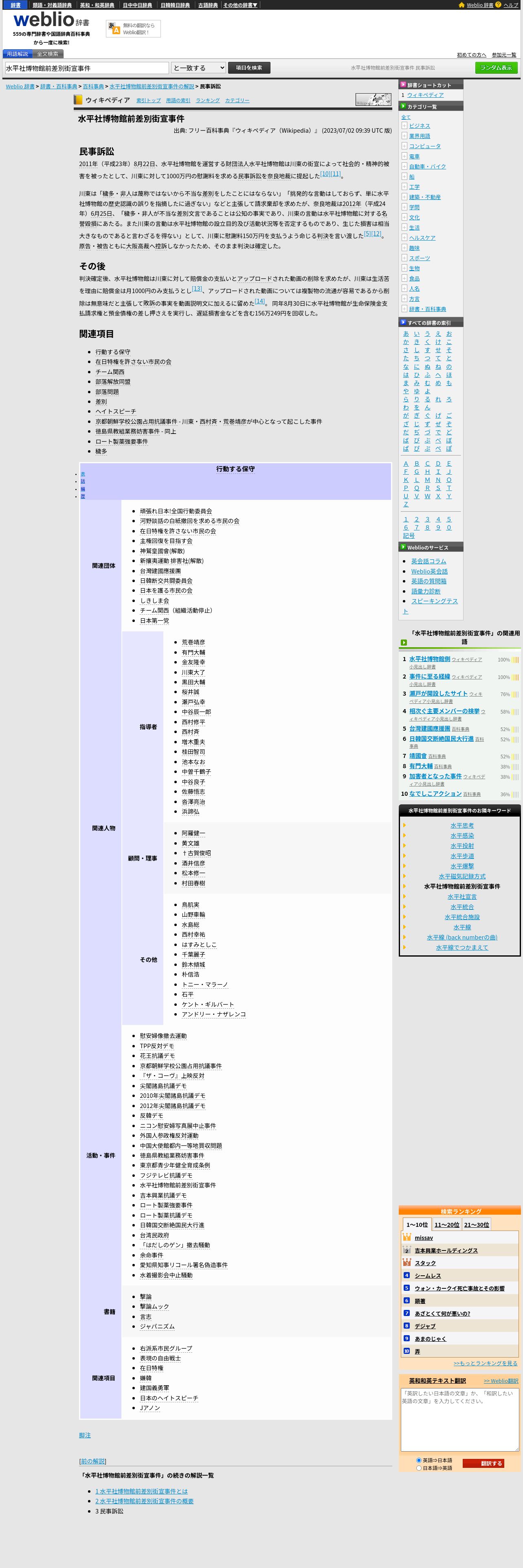Image resolution: width=523 pixels, height=1568 pixels.
Task: Click the yellow Wikipedia book icon
Action: click(78, 100)
